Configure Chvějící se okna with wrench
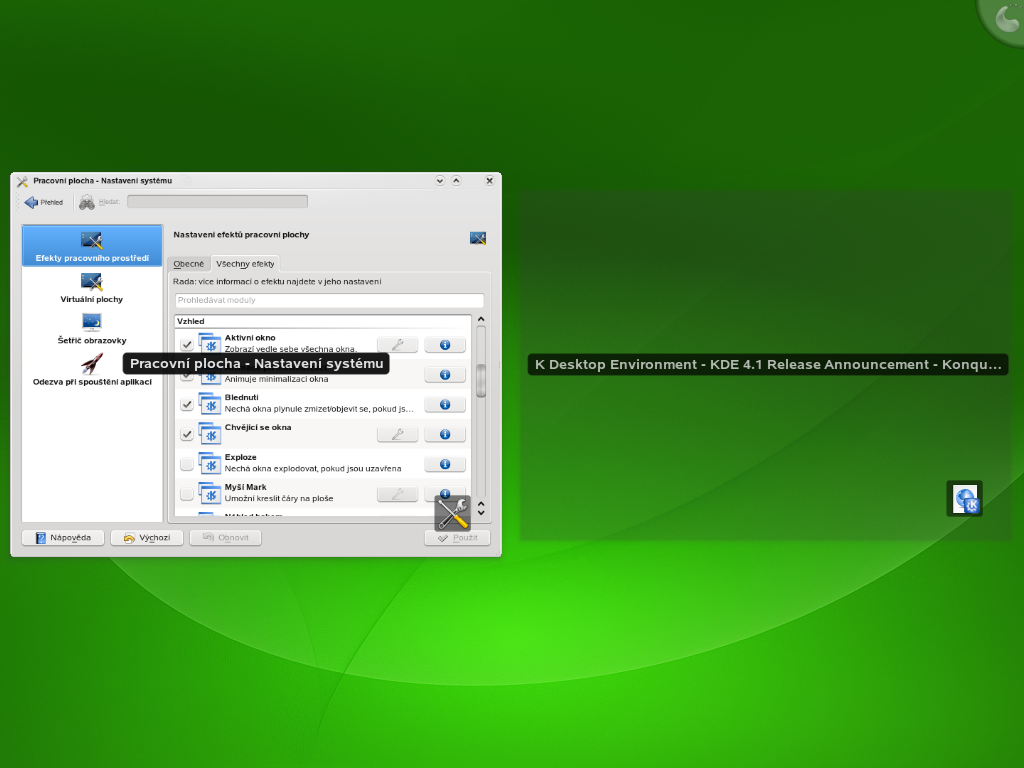1024x768 pixels. pos(397,434)
